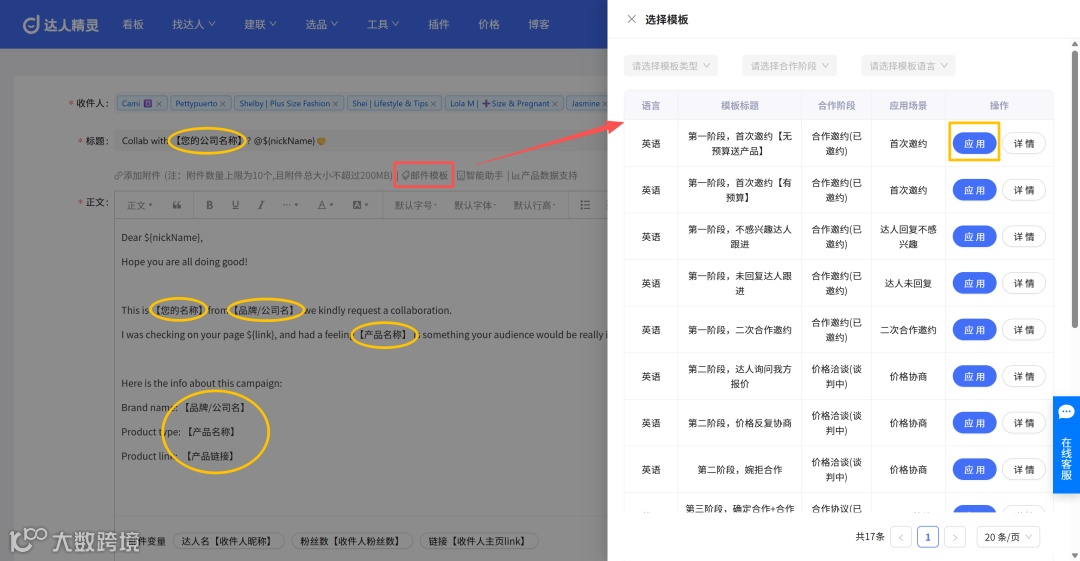Viewport: 1080px width, 561px height.
Task: Toggle bold formatting in the editor
Action: (209, 205)
